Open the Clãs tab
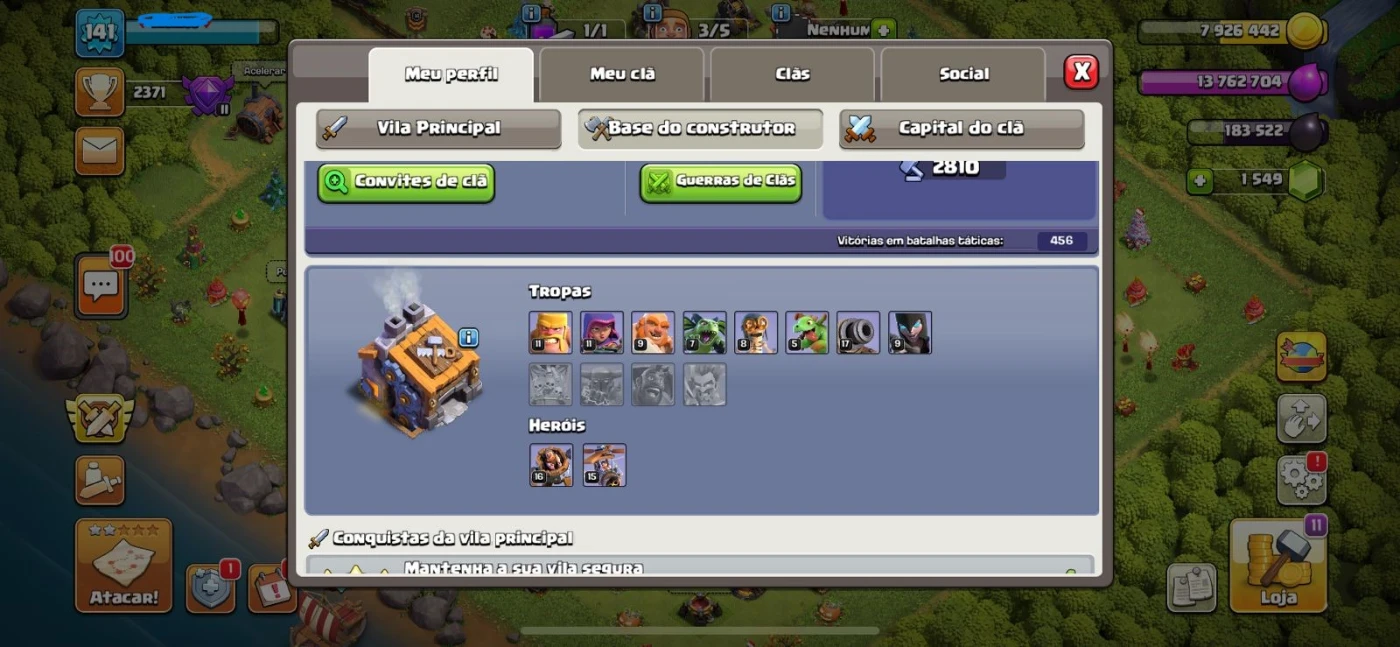This screenshot has width=1400, height=647. (792, 74)
